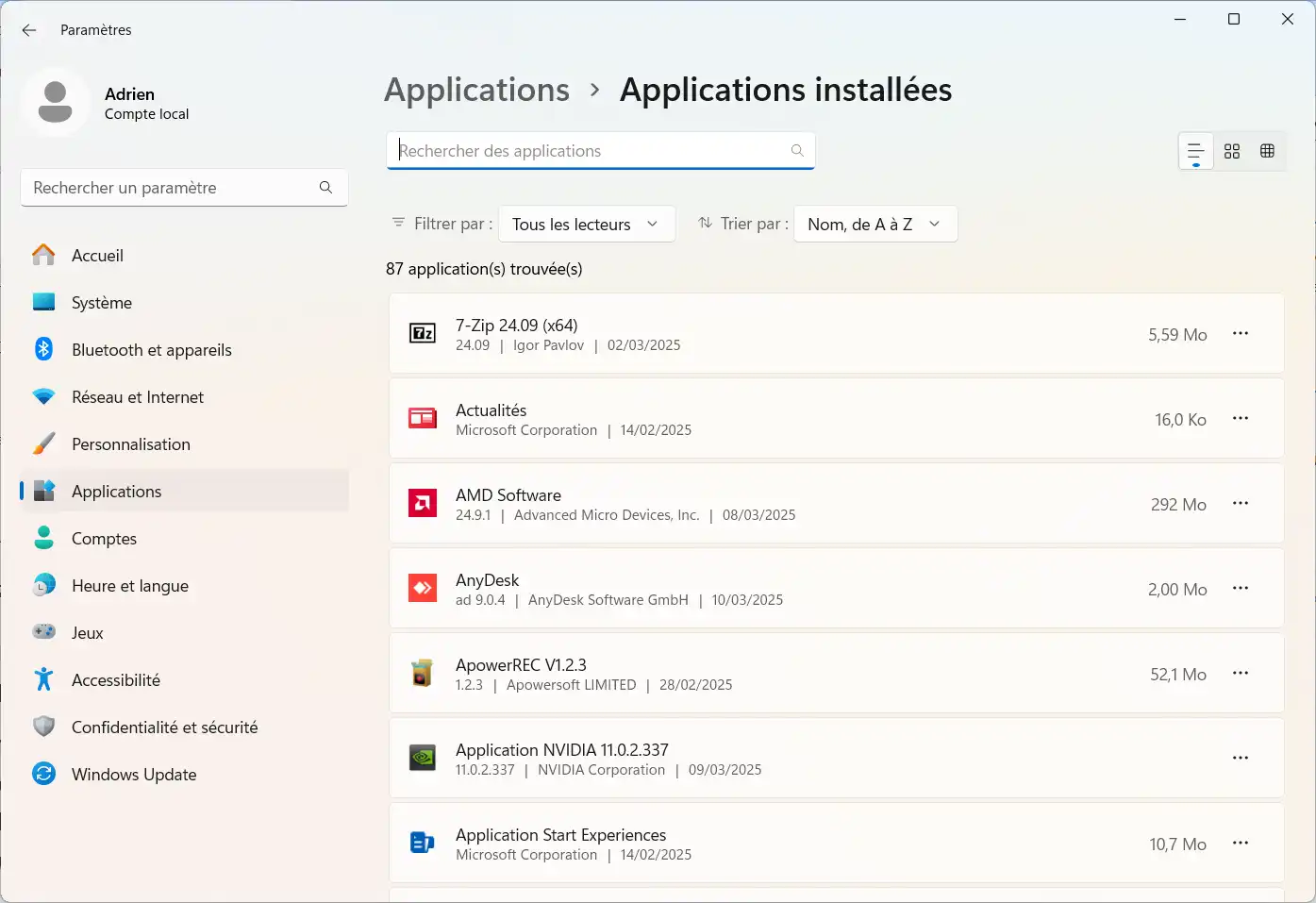Viewport: 1316px width, 903px height.
Task: Go to Accueil in the sidebar
Action: point(185,256)
